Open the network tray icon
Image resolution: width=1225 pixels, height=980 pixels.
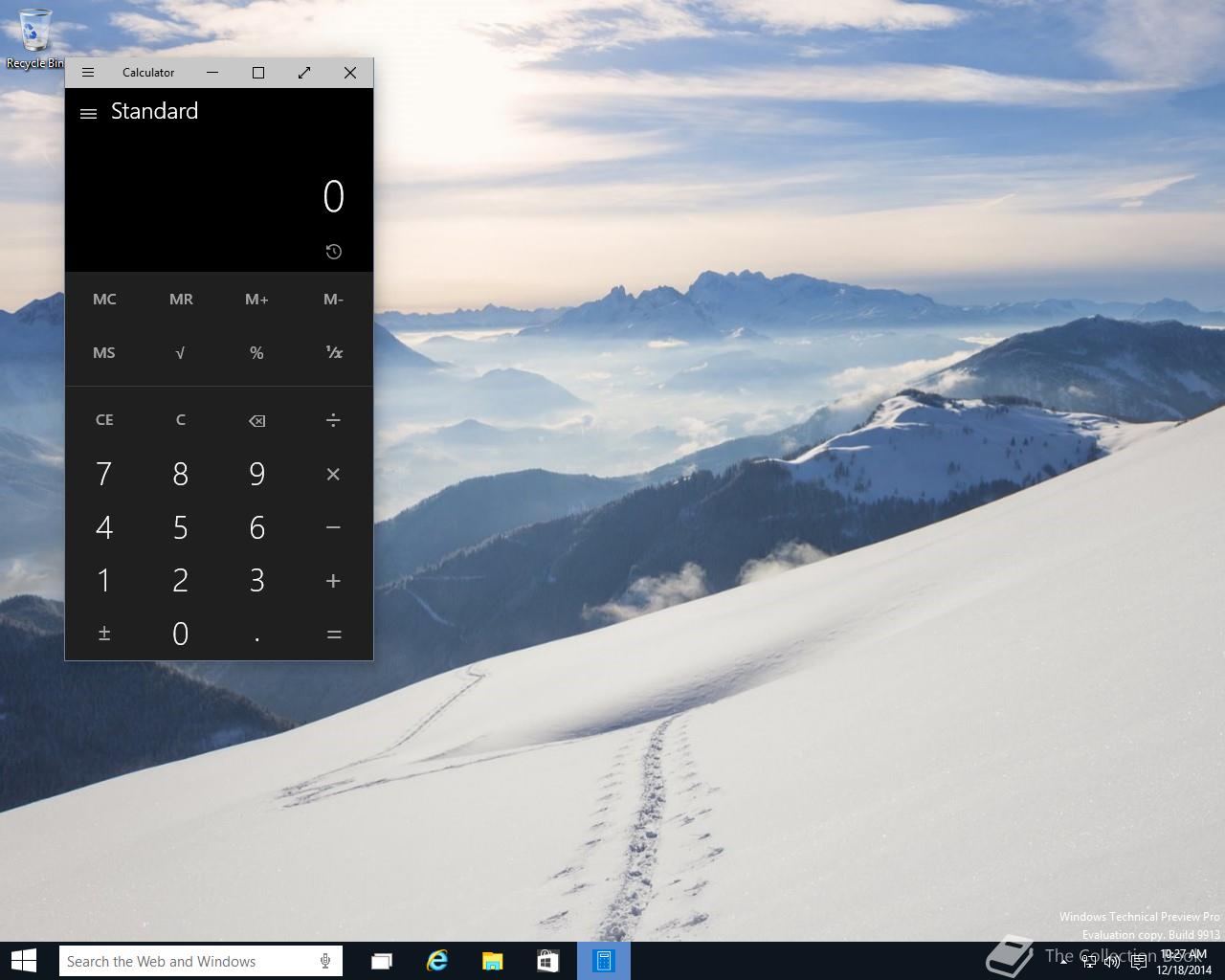pos(1089,962)
